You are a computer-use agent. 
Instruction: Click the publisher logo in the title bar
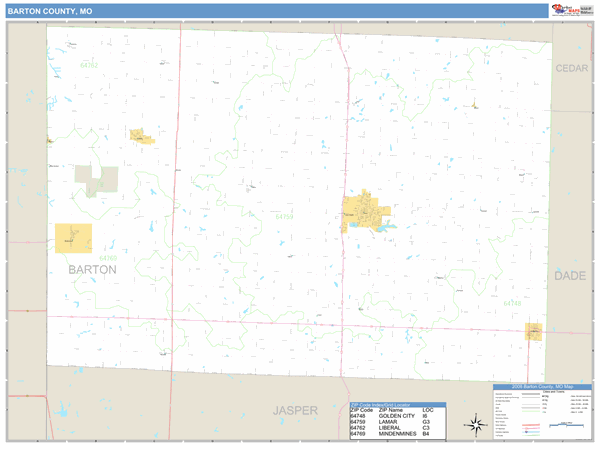pyautogui.click(x=570, y=10)
